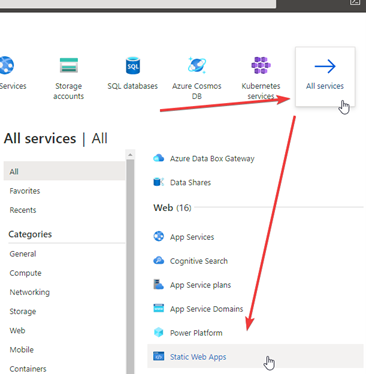366x374 pixels.
Task: Click the sidebar scrollbar up arrow
Action: [130, 154]
